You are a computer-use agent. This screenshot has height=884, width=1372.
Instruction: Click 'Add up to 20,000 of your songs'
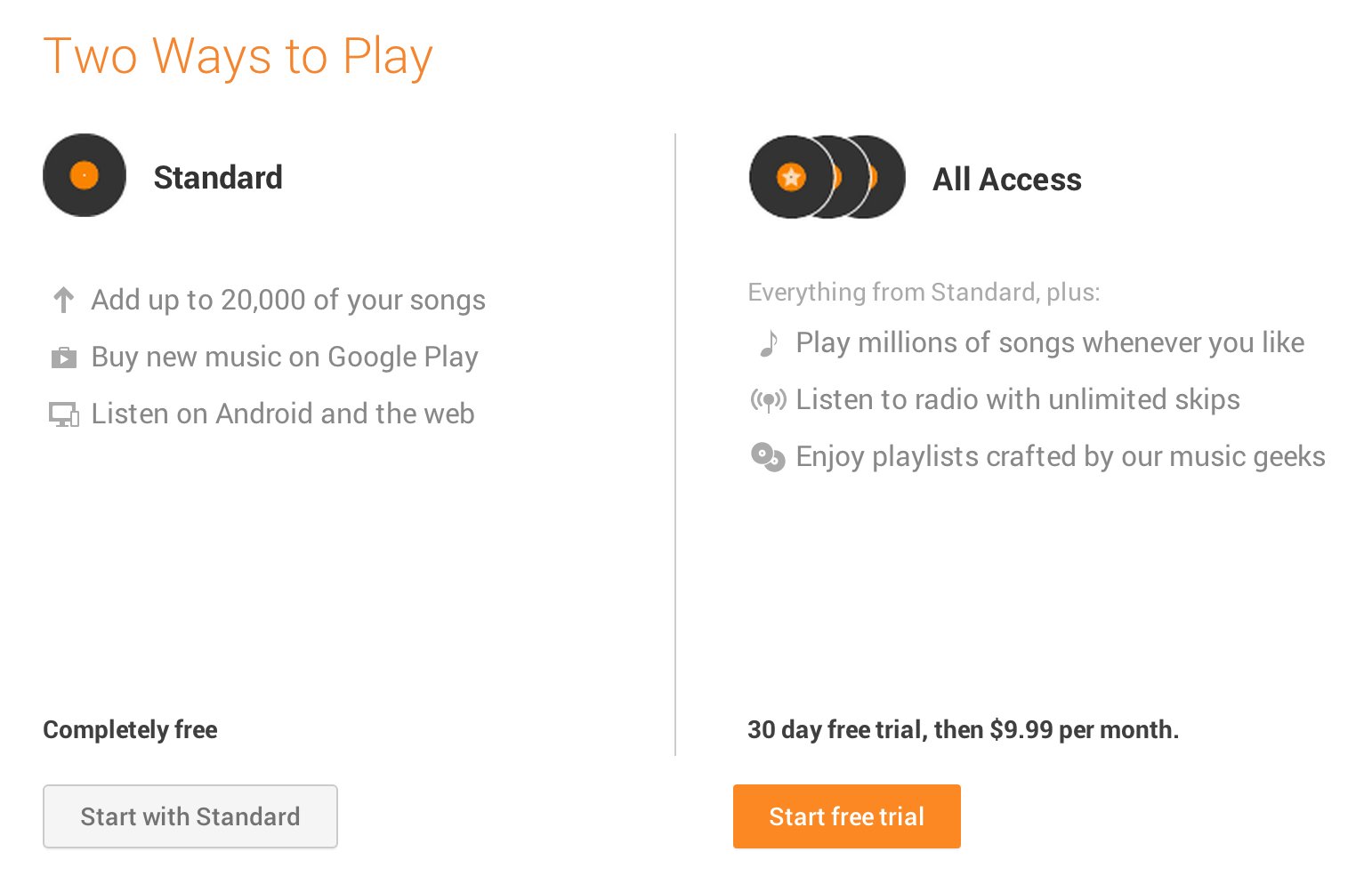tap(288, 301)
